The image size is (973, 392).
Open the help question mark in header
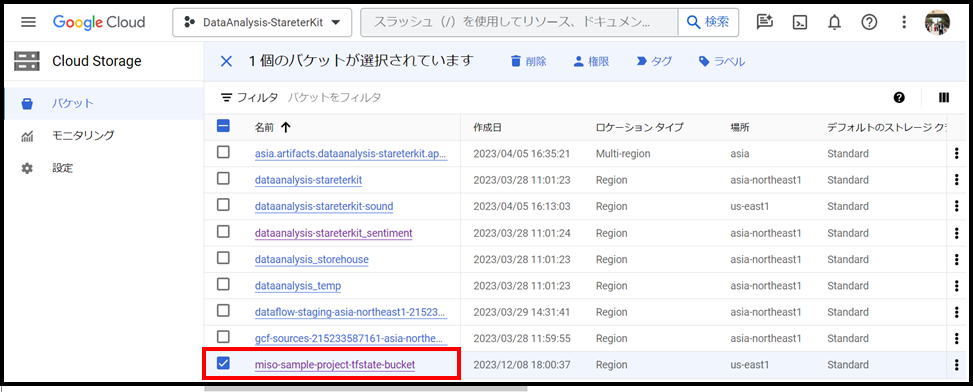click(869, 22)
